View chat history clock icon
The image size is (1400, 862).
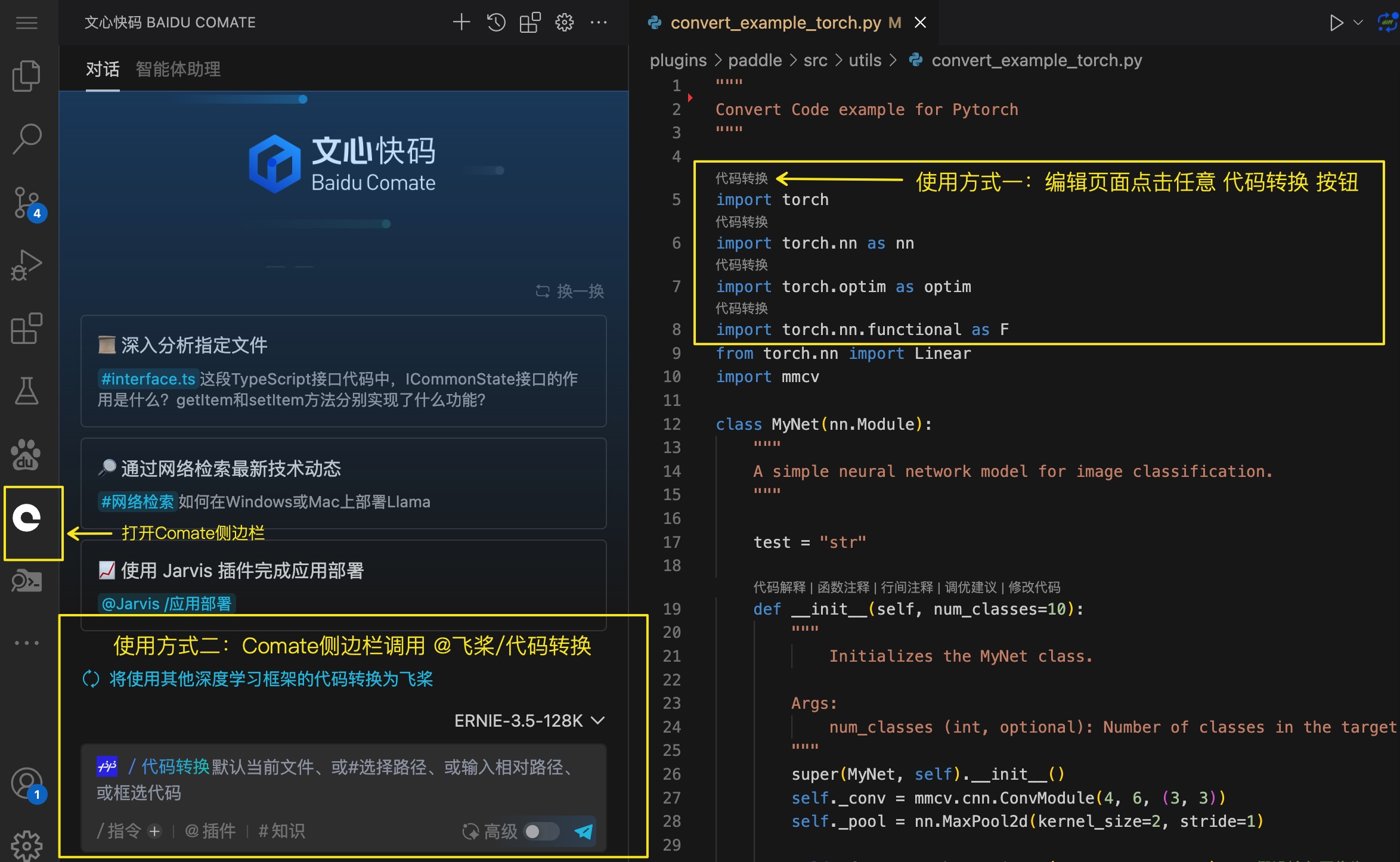[x=495, y=23]
